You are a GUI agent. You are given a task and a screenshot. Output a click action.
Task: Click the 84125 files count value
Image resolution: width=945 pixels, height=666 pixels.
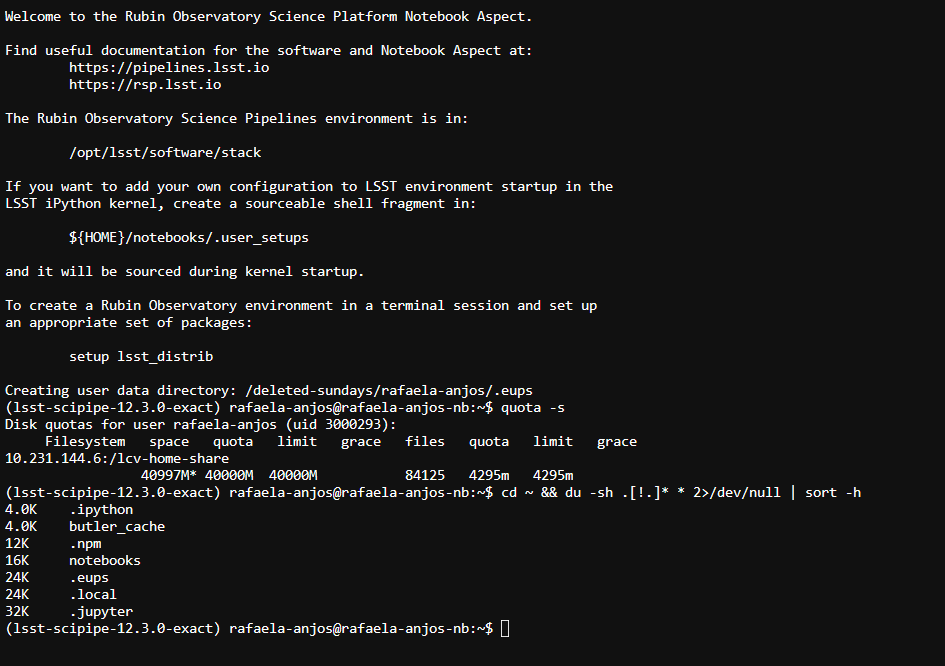(x=425, y=476)
